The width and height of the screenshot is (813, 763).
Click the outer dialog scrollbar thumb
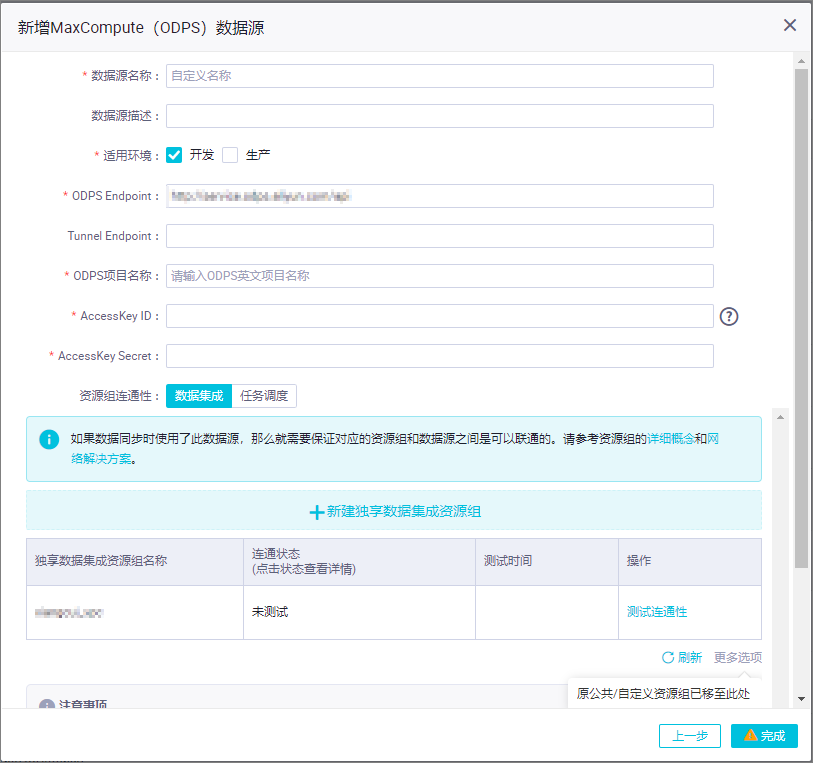point(801,319)
